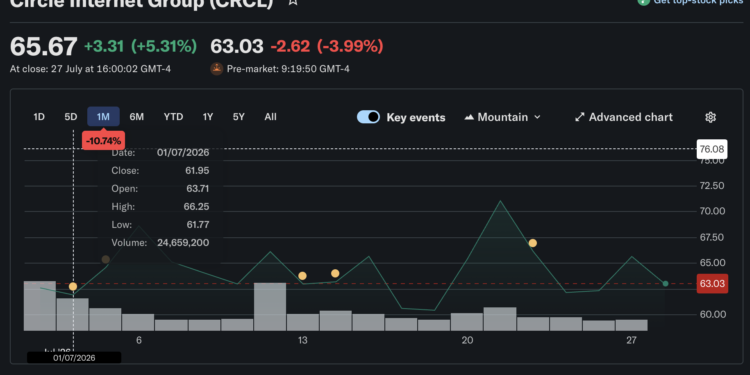Select the 5D range tab
The width and height of the screenshot is (750, 375).
point(71,117)
